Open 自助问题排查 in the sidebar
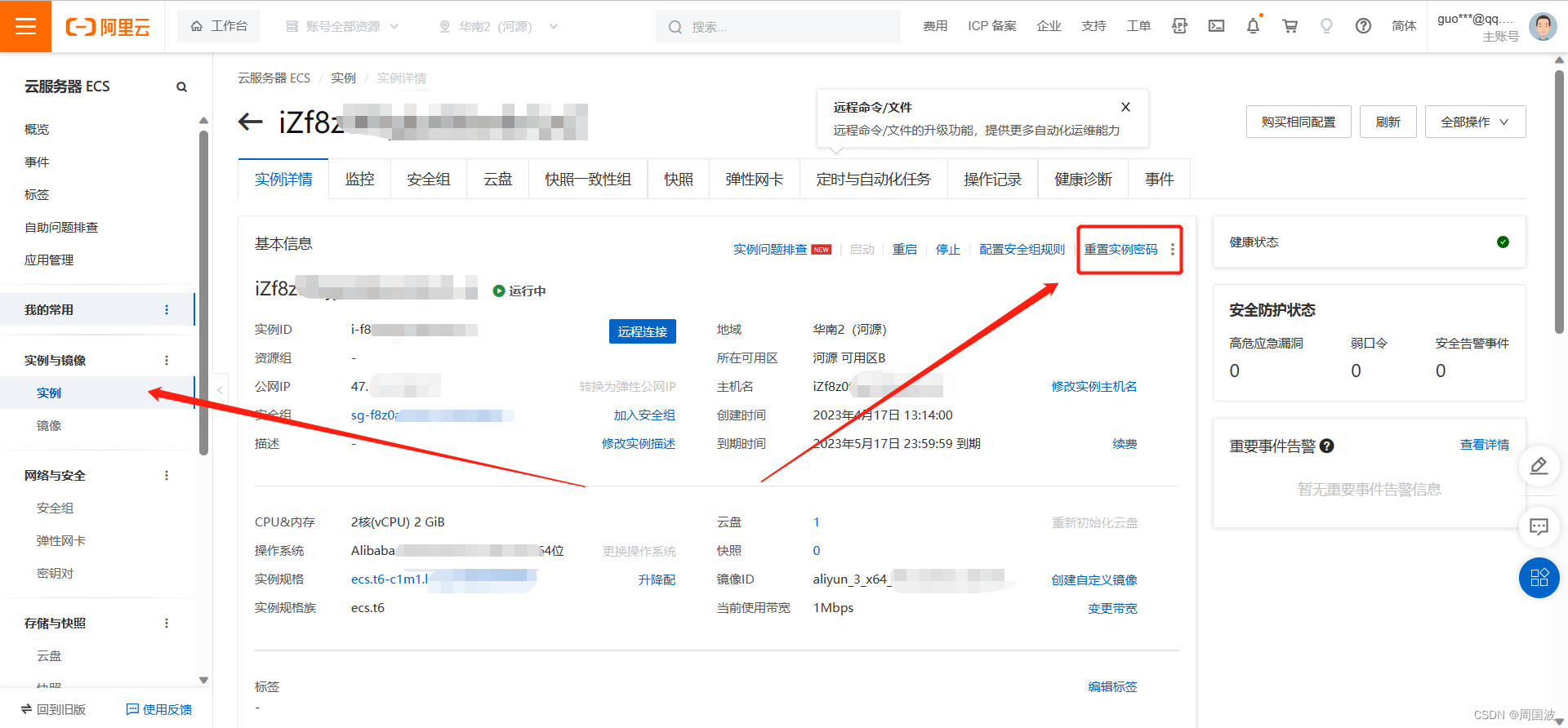The width and height of the screenshot is (1568, 728). [61, 227]
